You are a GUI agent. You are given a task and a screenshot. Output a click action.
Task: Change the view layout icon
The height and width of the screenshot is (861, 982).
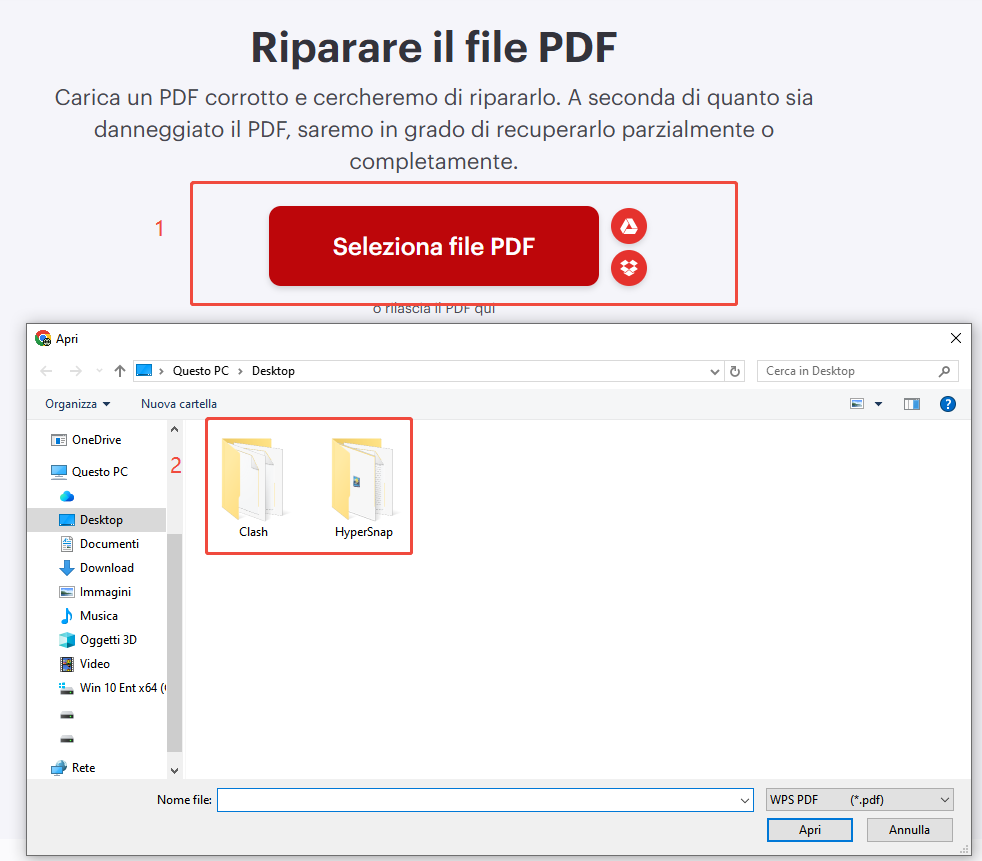pyautogui.click(x=857, y=404)
